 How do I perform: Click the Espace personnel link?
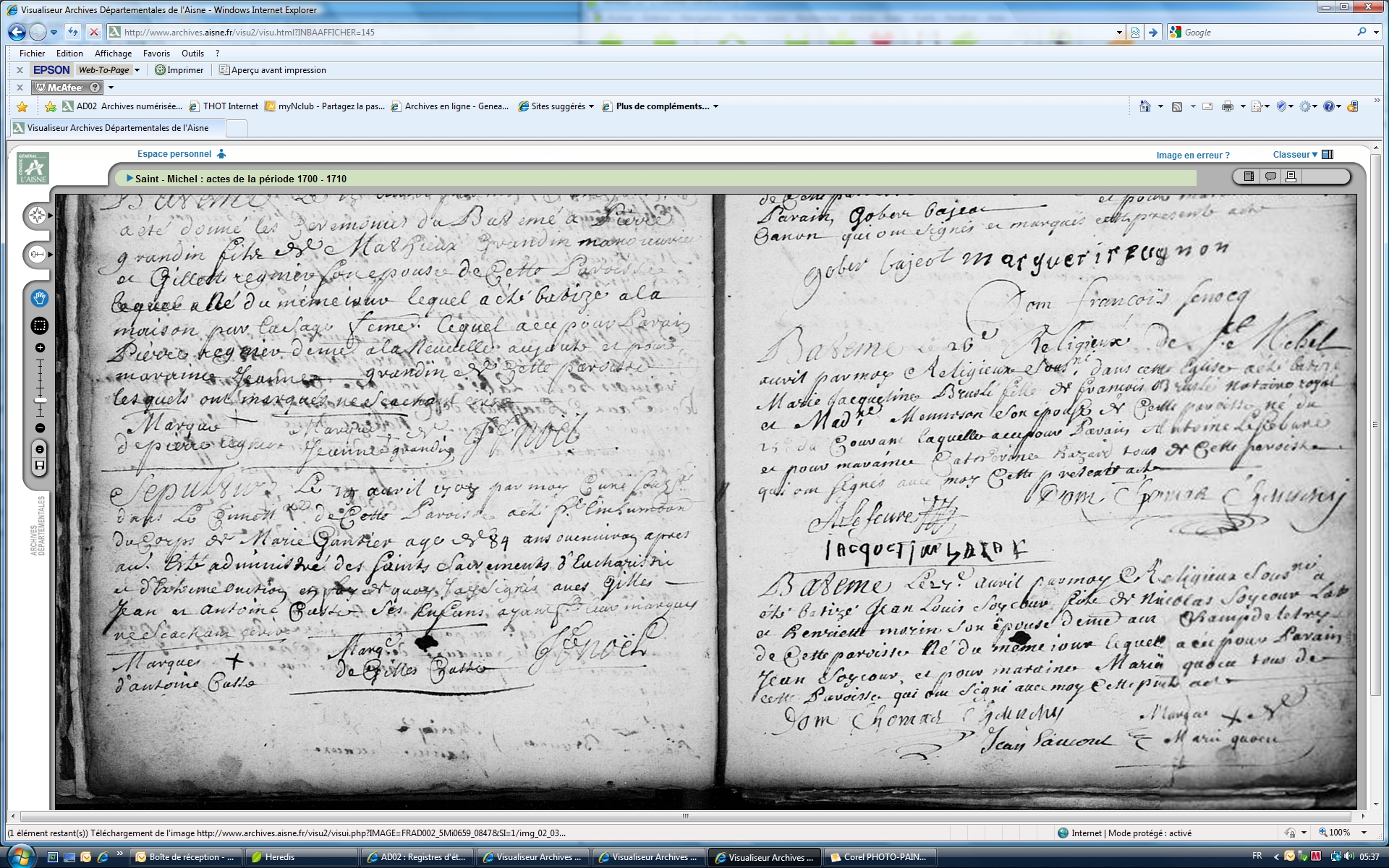174,154
